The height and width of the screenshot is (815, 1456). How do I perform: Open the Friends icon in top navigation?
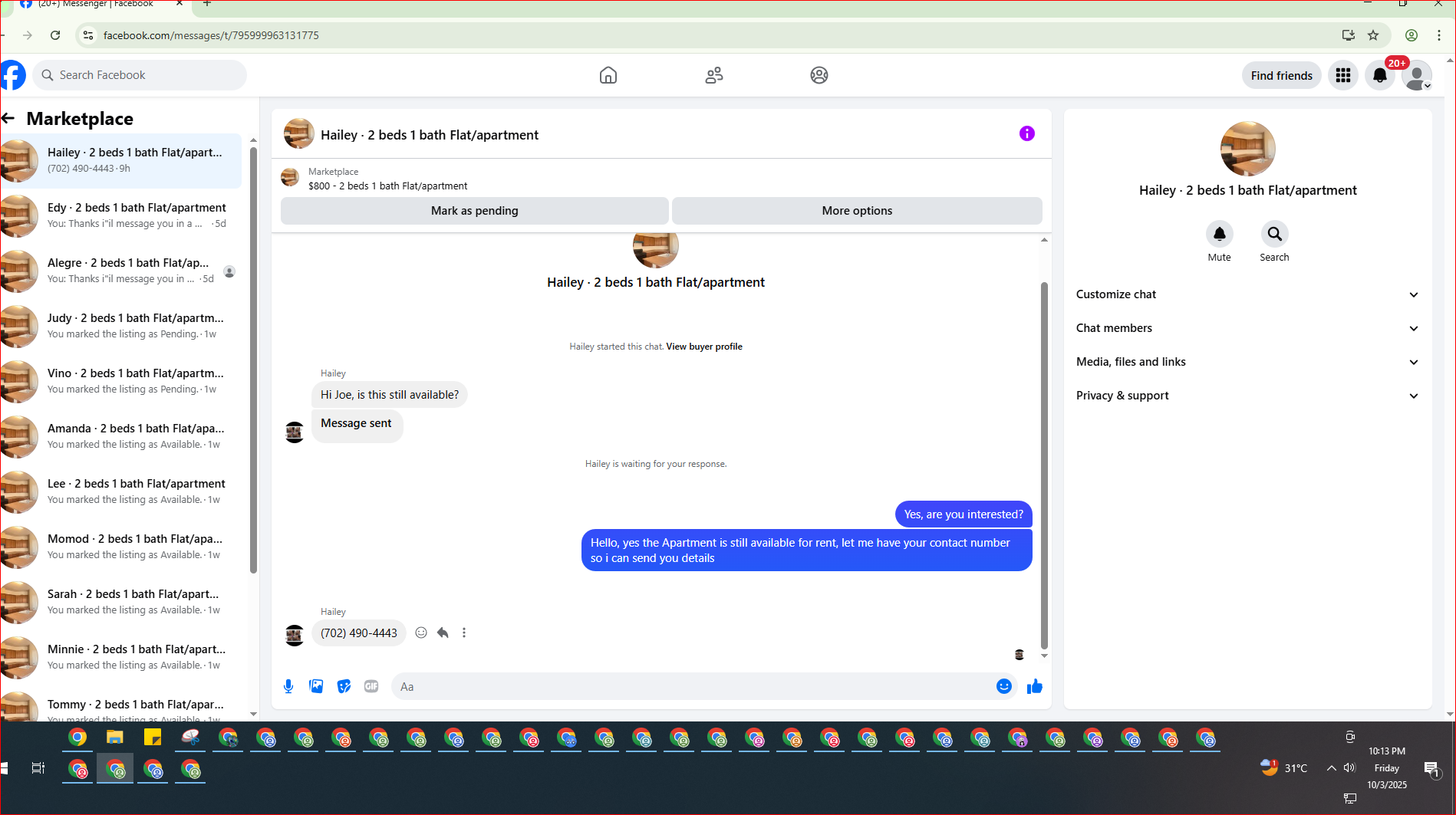pos(714,75)
